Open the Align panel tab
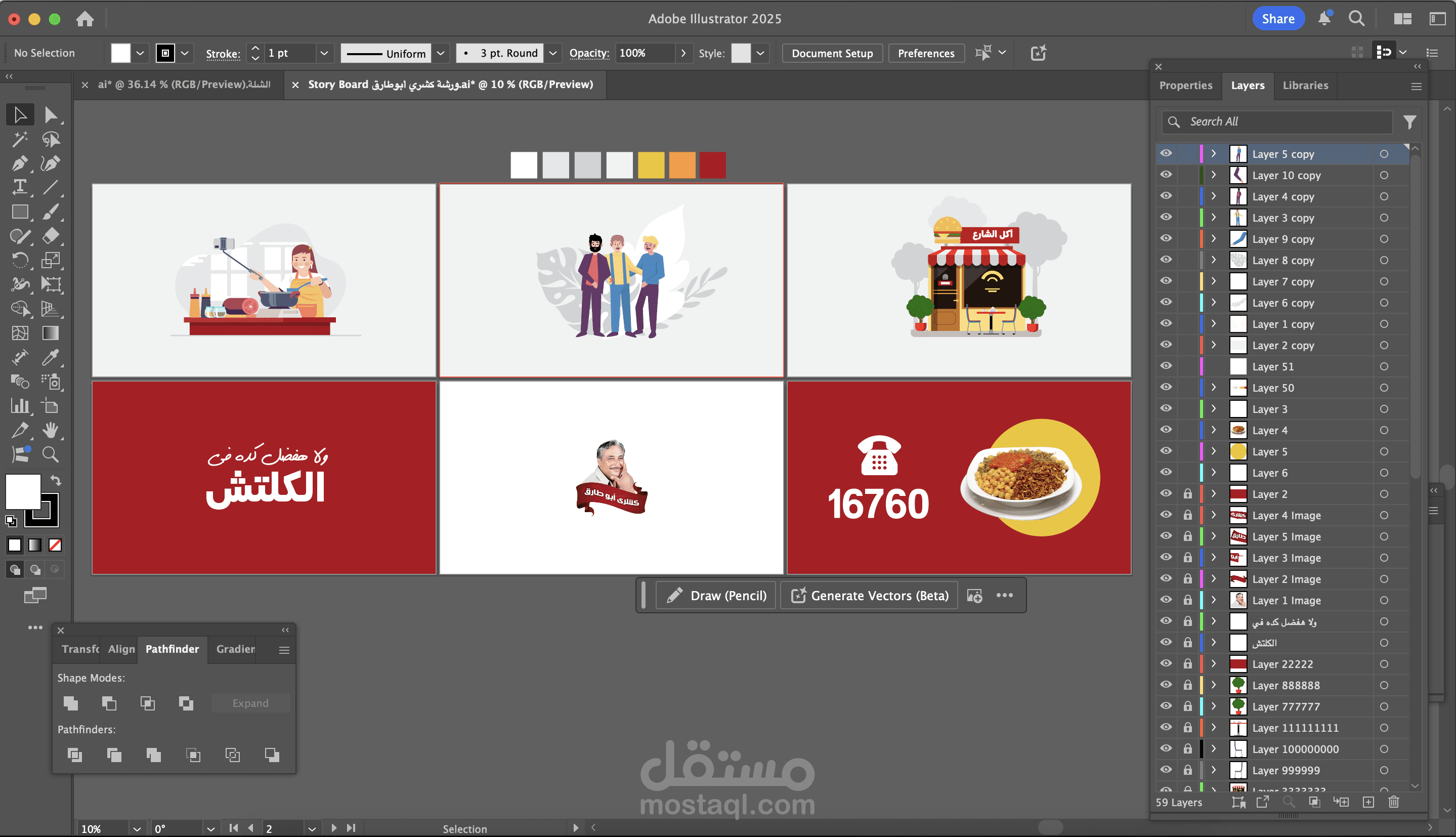Screen dimensions: 1456x837 (121, 649)
